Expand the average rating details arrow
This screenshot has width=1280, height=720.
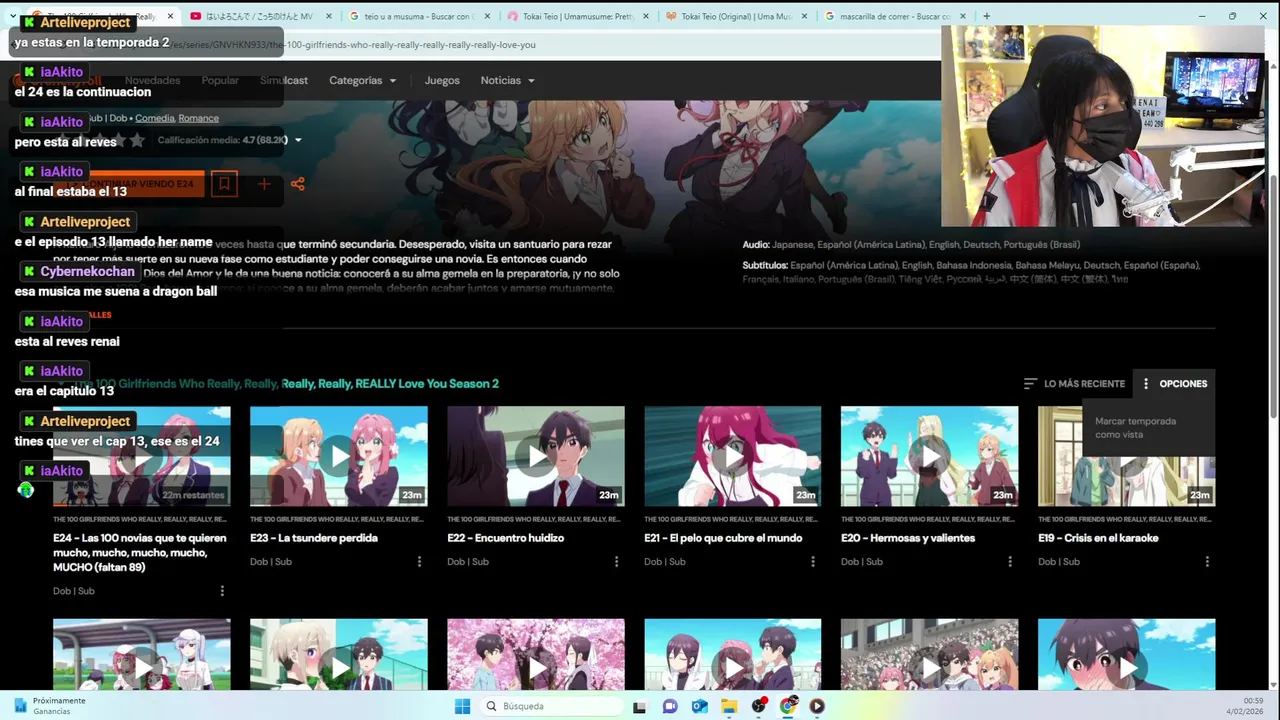(x=298, y=141)
